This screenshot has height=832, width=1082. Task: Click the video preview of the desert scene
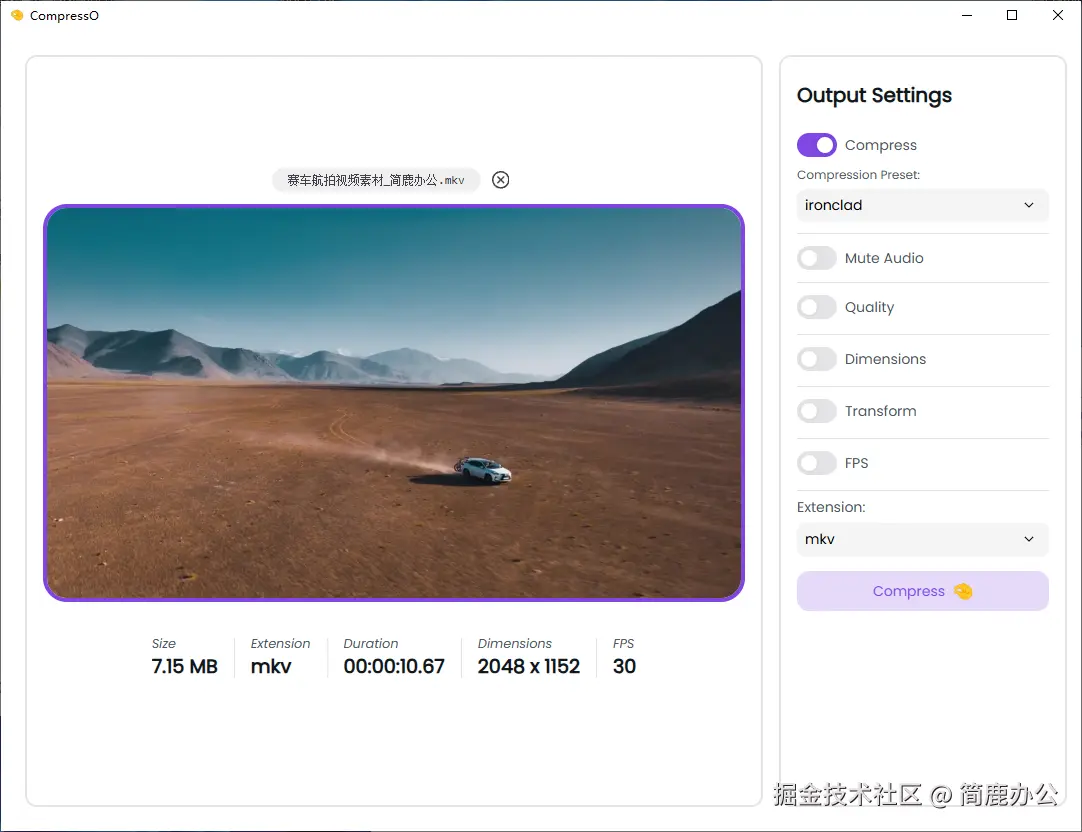click(394, 402)
